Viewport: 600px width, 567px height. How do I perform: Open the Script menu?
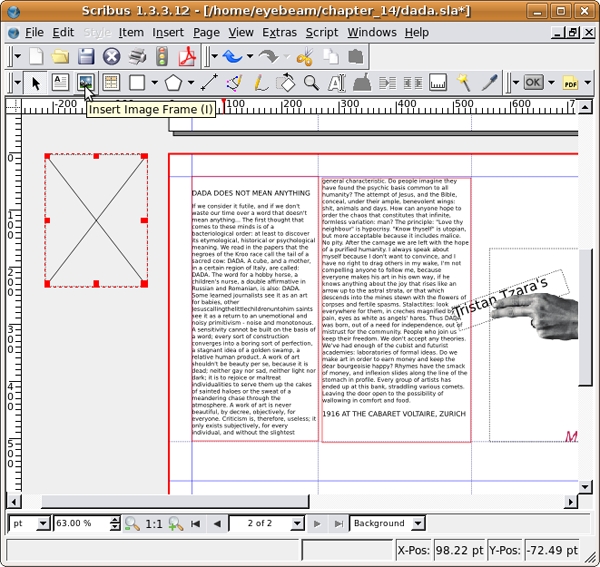click(x=321, y=32)
